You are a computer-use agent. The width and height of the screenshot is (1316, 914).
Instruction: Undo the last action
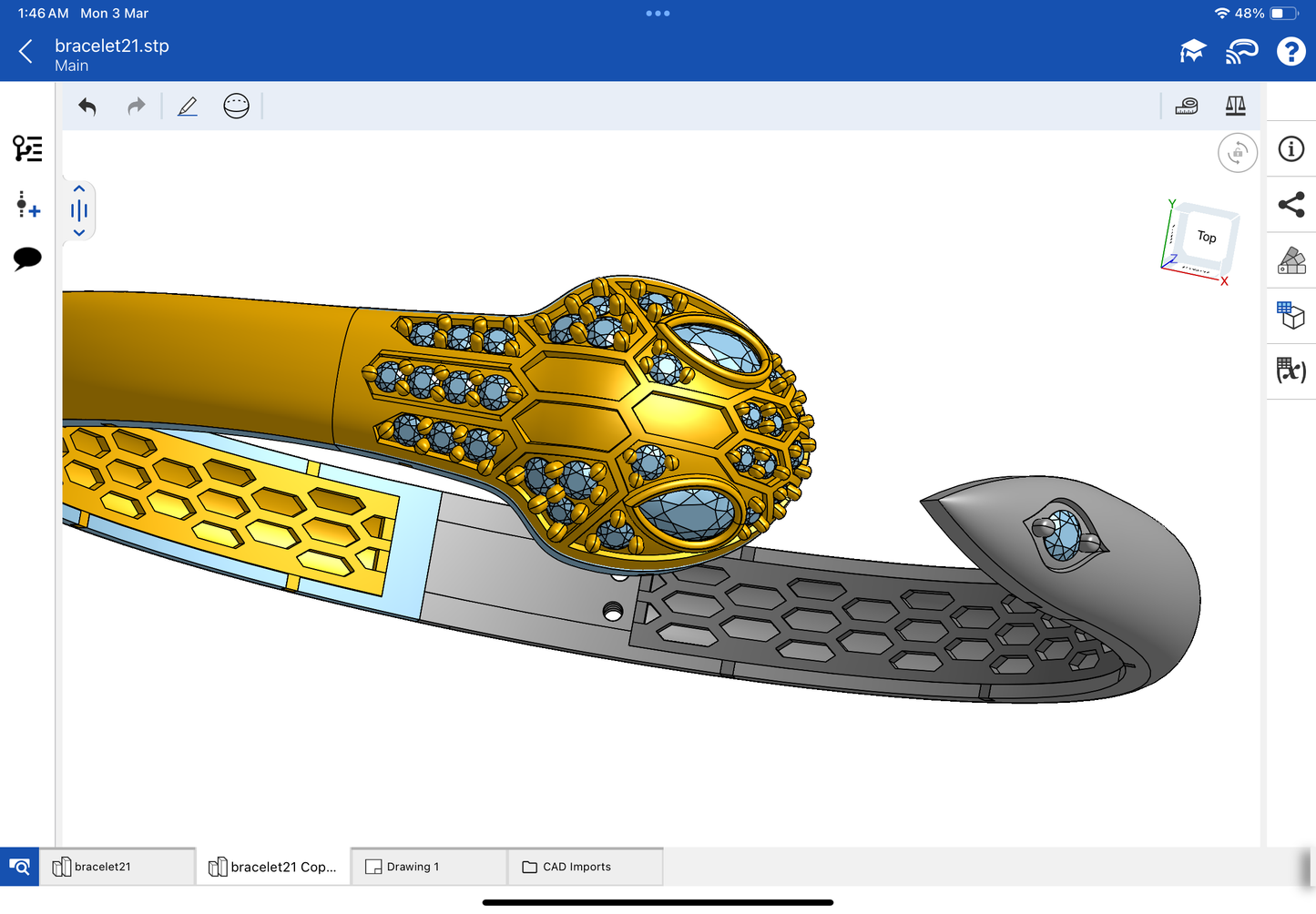coord(87,107)
